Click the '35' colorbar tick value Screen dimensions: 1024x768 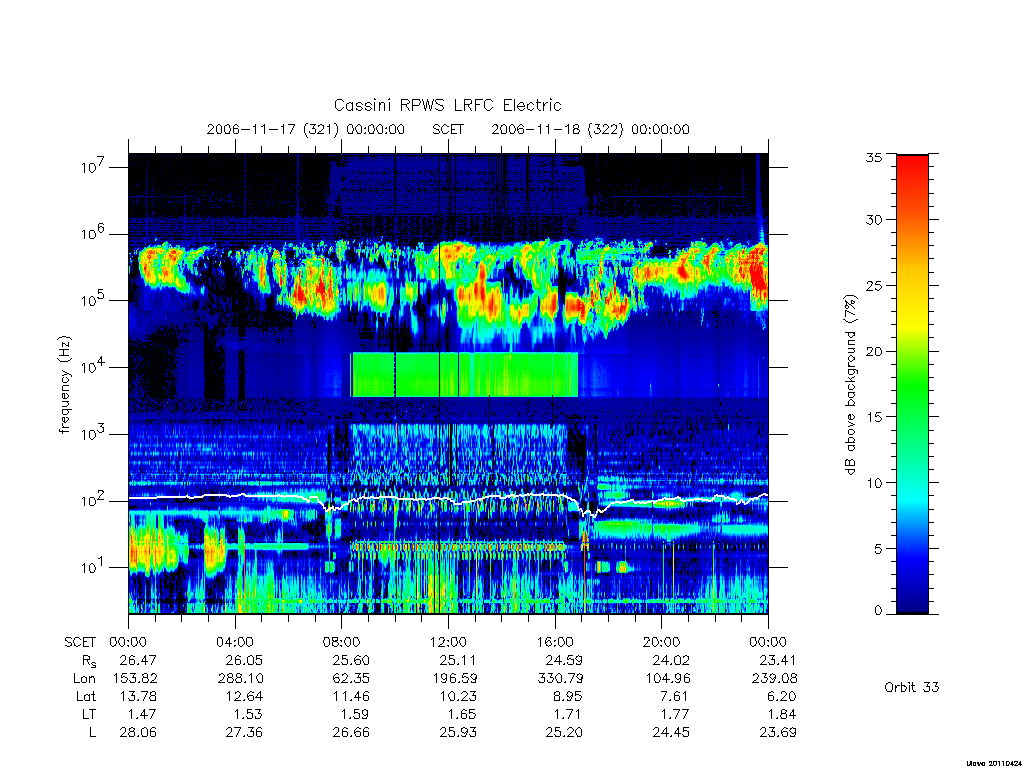coord(873,157)
